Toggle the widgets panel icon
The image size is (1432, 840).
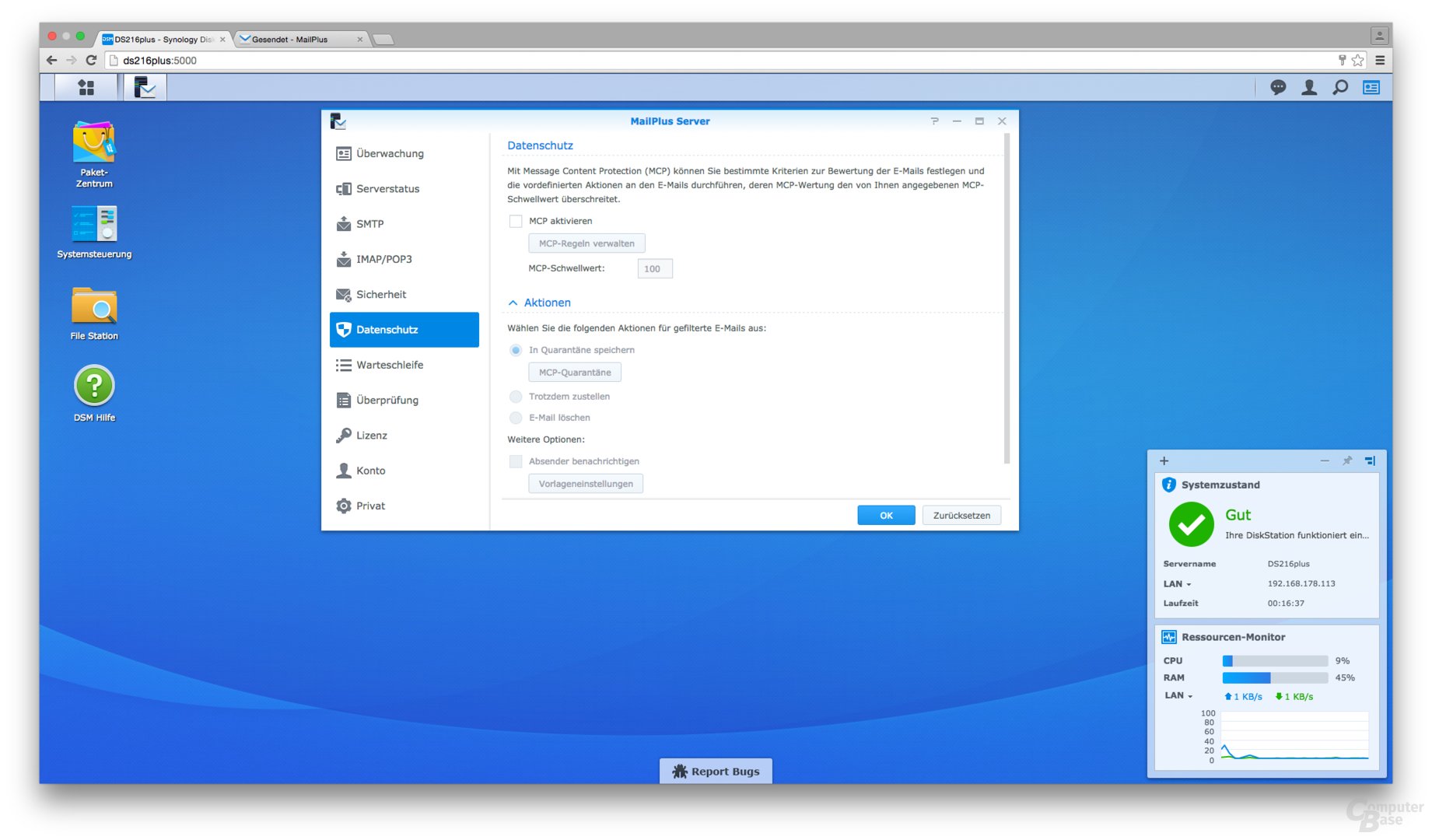[1371, 88]
